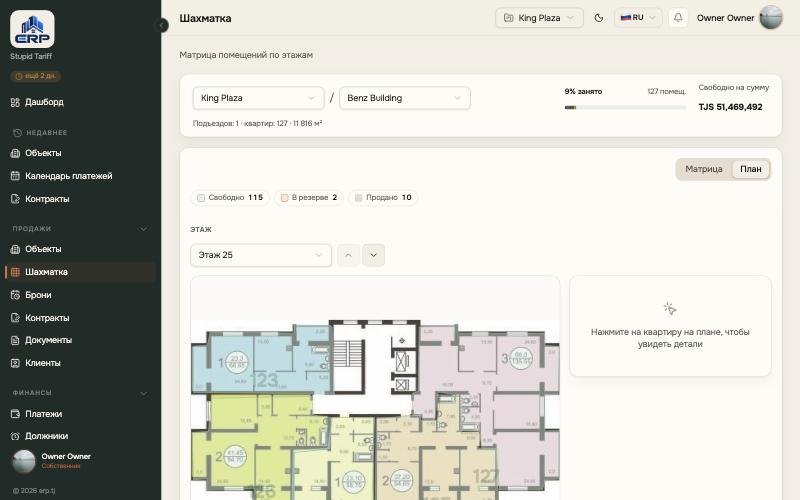Click the Документы file icon
Image resolution: width=800 pixels, height=500 pixels.
coord(15,340)
